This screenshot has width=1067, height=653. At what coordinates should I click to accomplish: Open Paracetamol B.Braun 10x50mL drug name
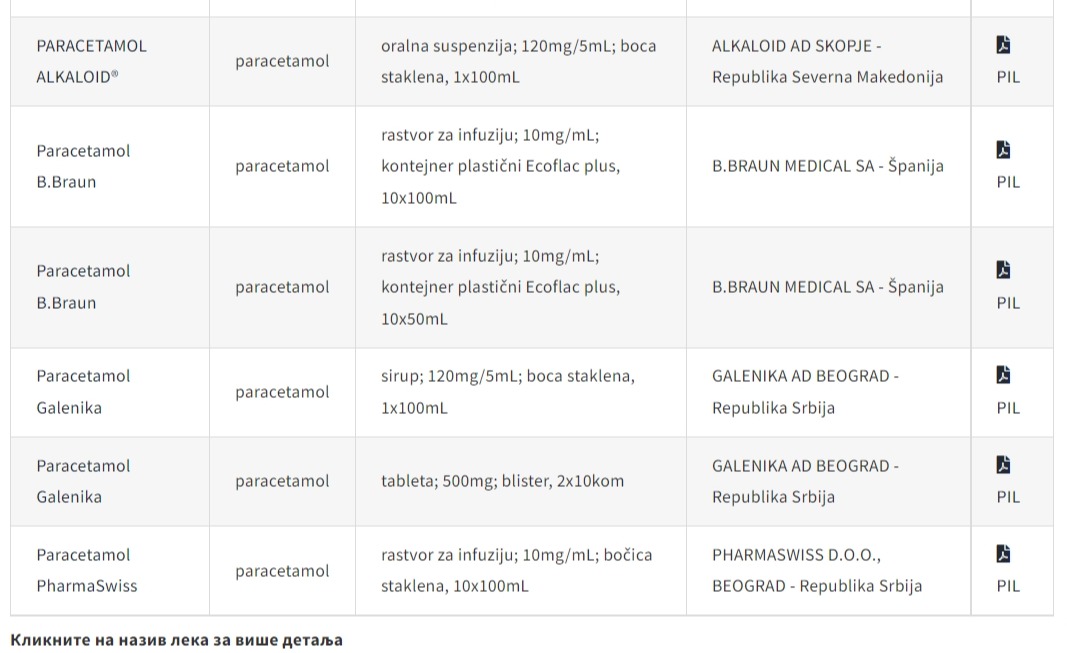pos(83,286)
